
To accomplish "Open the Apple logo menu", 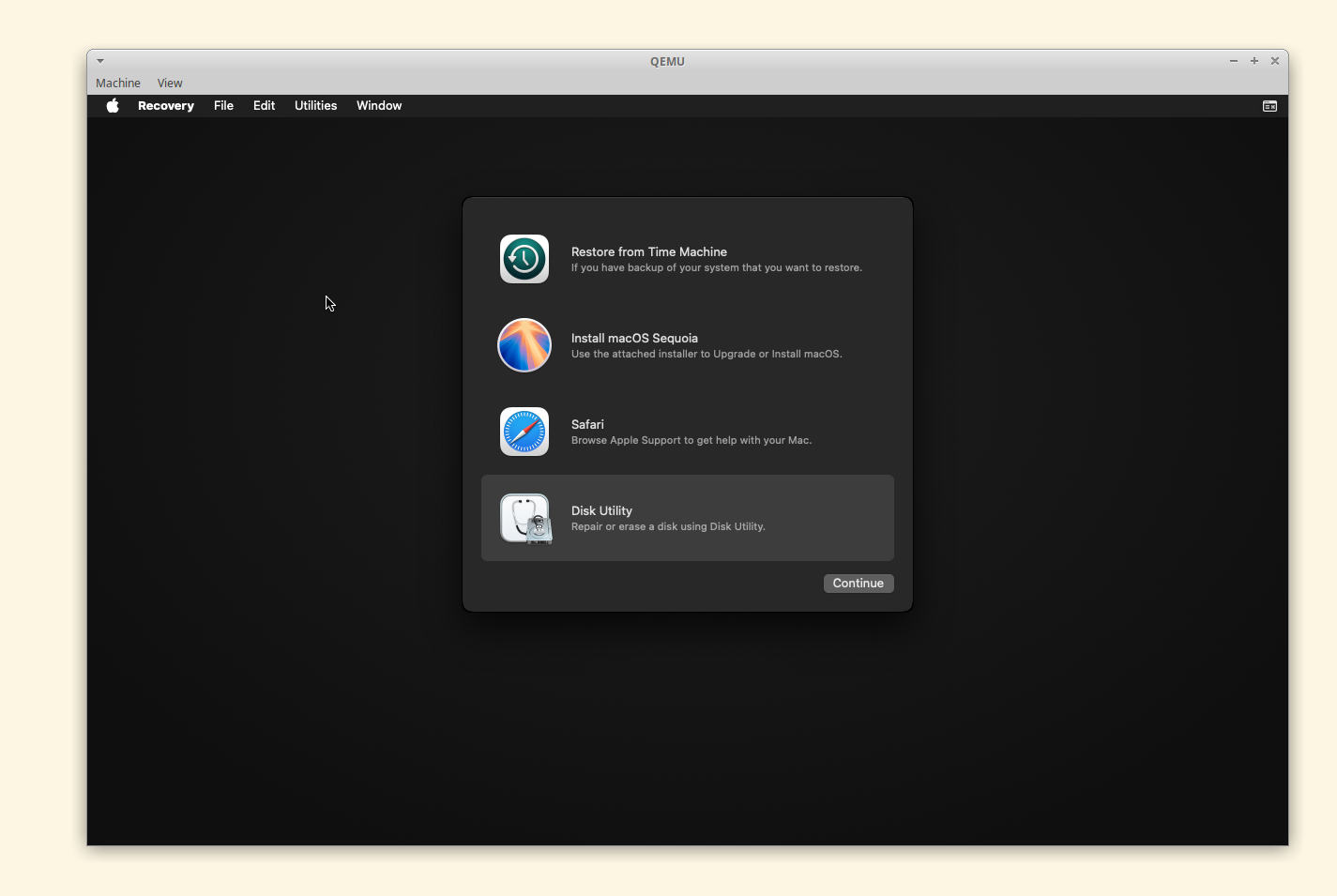I will coord(113,106).
